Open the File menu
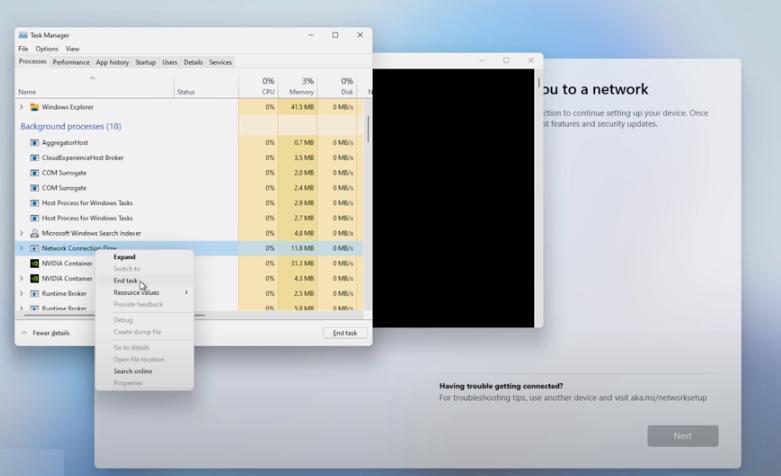Image resolution: width=781 pixels, height=476 pixels. tap(23, 49)
